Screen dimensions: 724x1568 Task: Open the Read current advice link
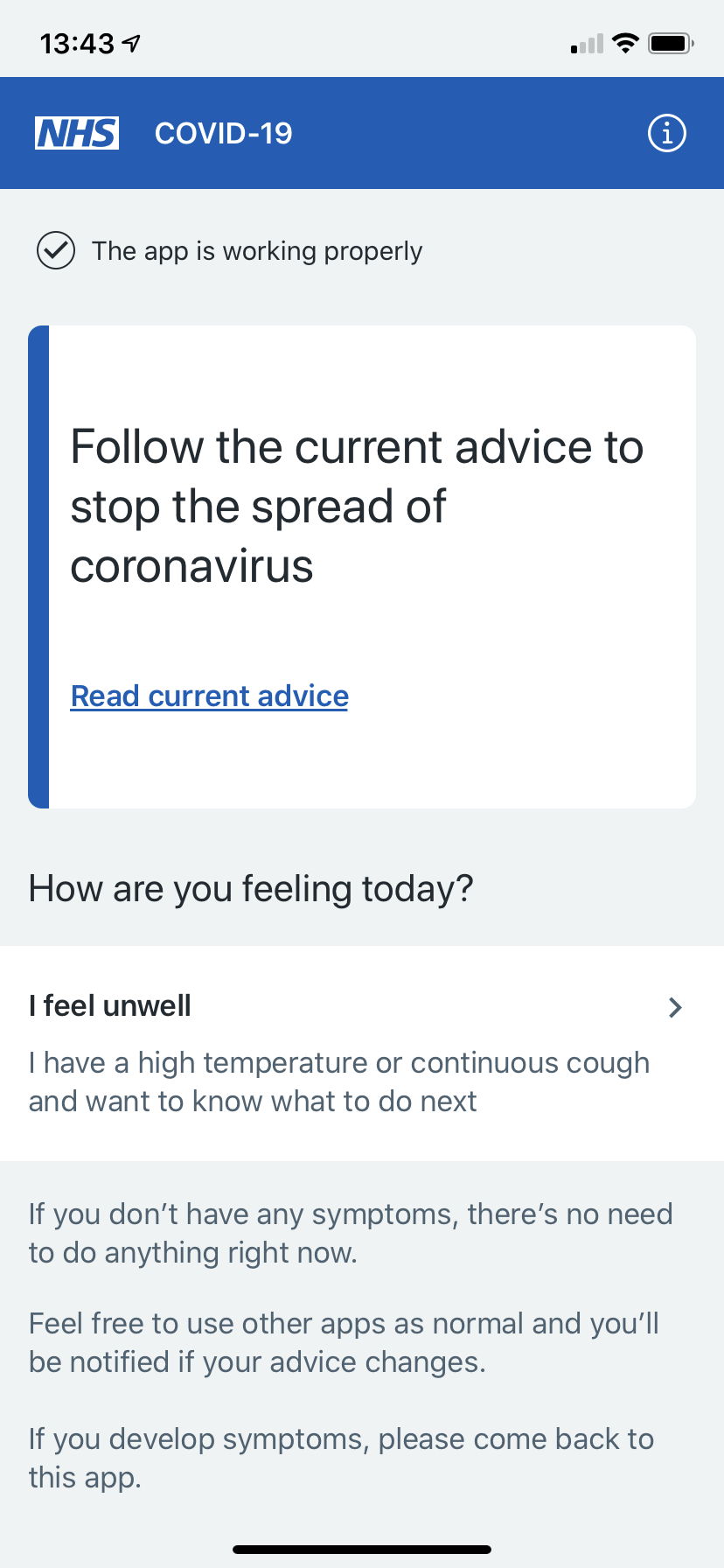[x=210, y=696]
